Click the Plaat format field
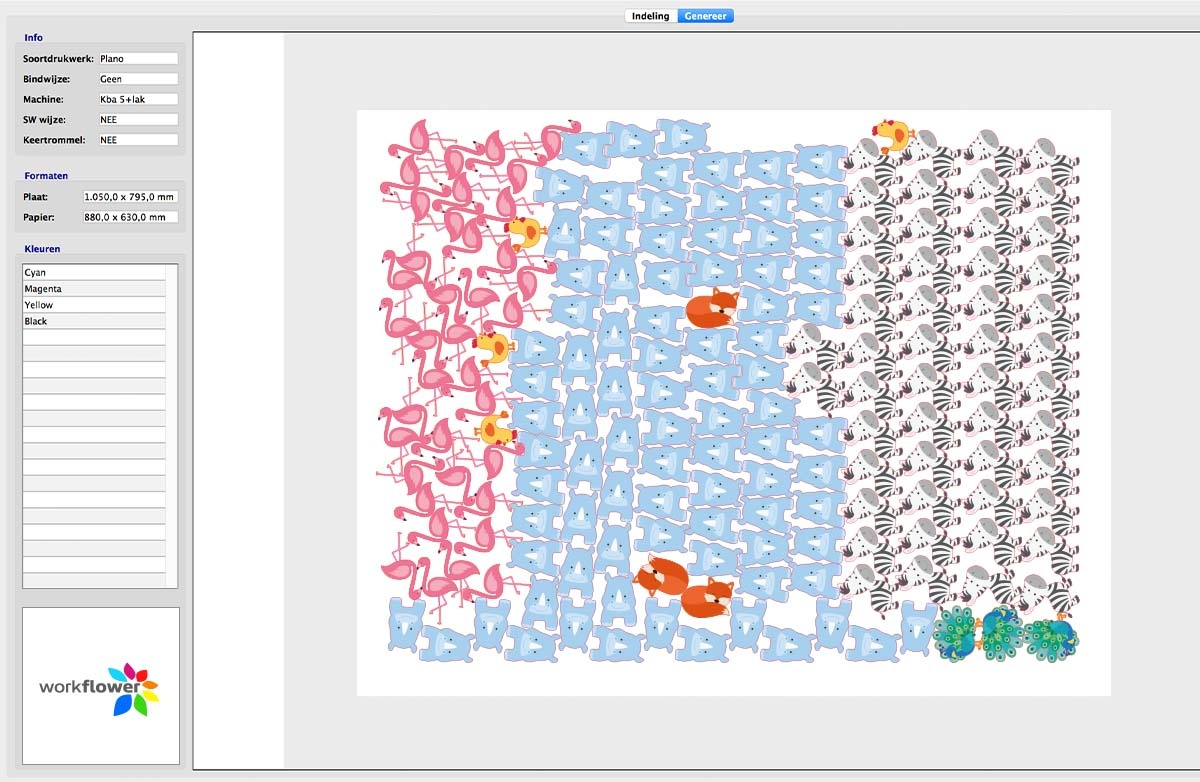Viewport: 1200px width, 782px height. coord(130,197)
